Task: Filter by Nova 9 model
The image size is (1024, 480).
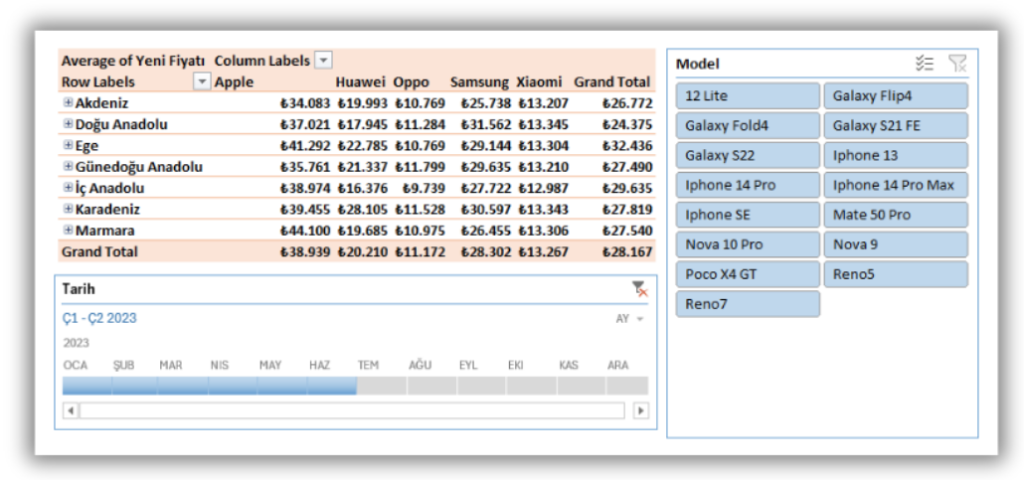Action: 896,244
